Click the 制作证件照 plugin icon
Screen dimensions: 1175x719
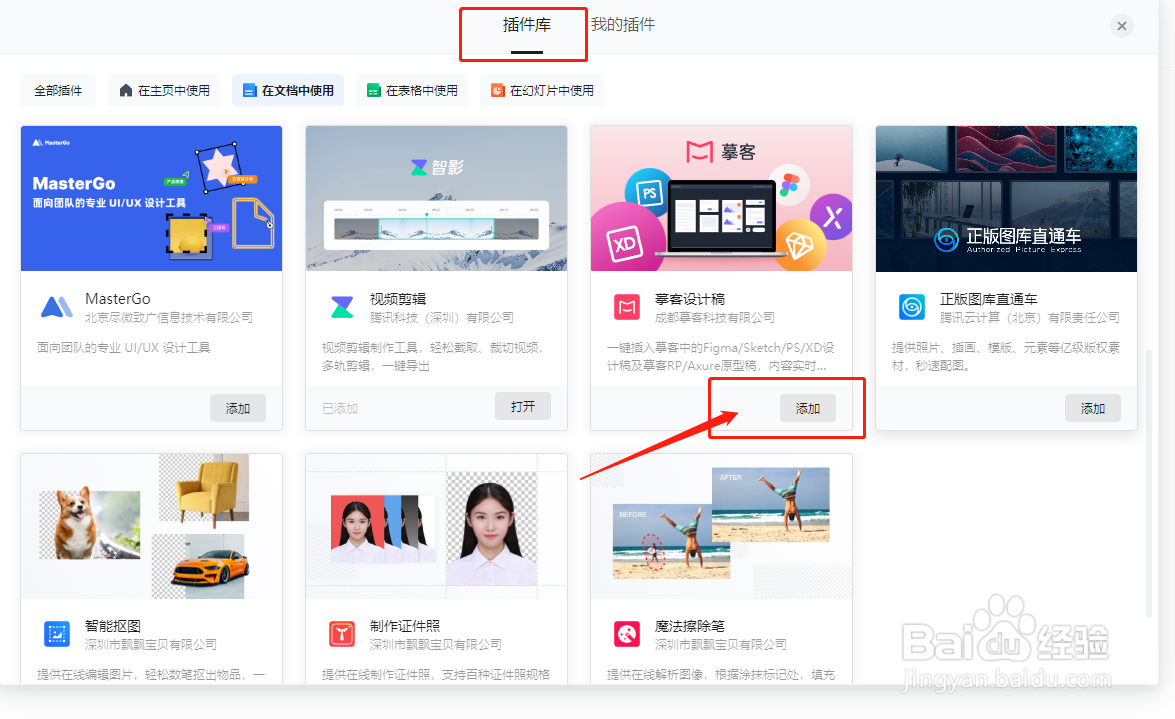point(342,634)
